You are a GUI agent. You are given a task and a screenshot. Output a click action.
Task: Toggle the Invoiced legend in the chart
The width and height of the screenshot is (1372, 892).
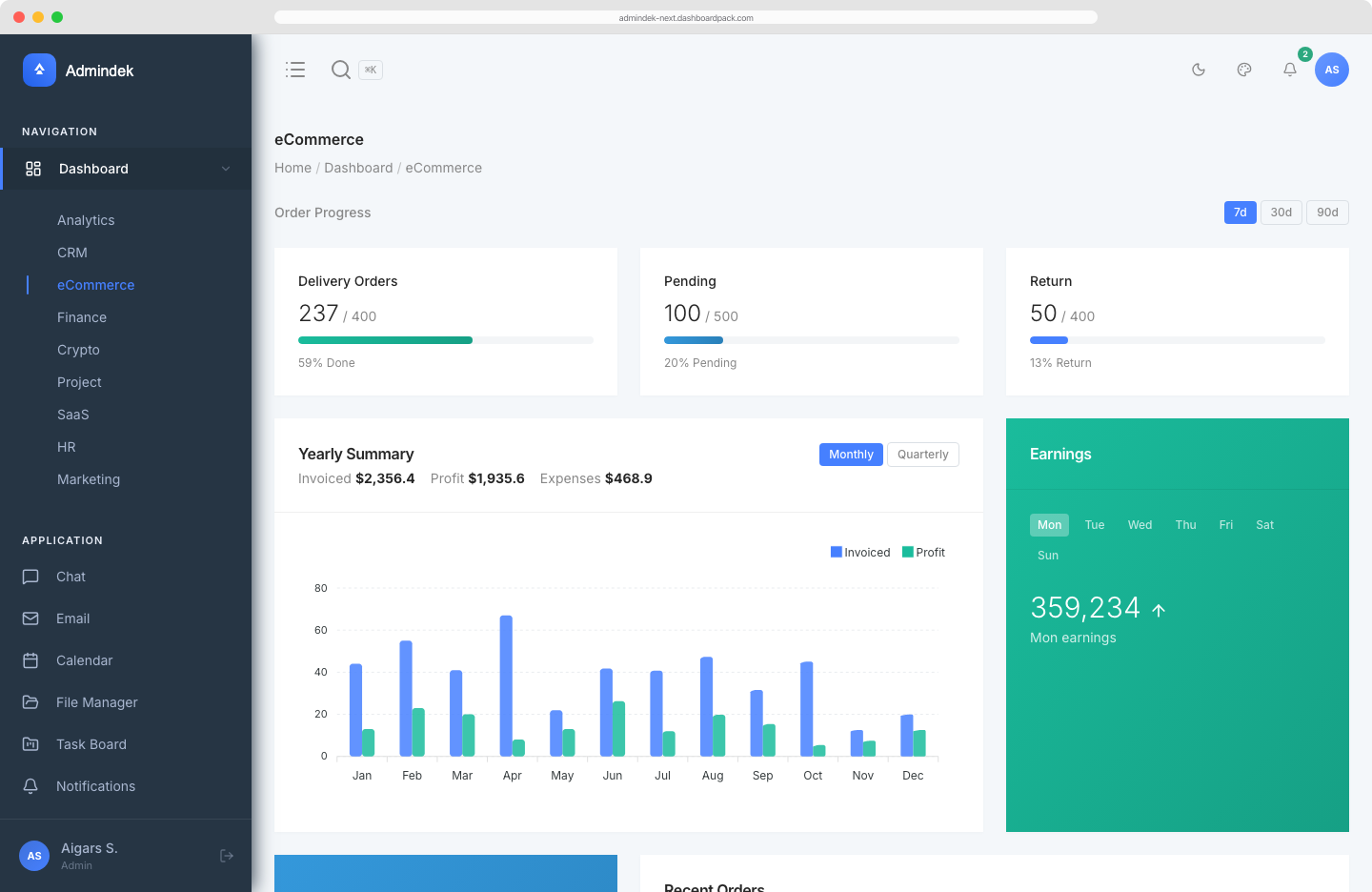[x=859, y=552]
